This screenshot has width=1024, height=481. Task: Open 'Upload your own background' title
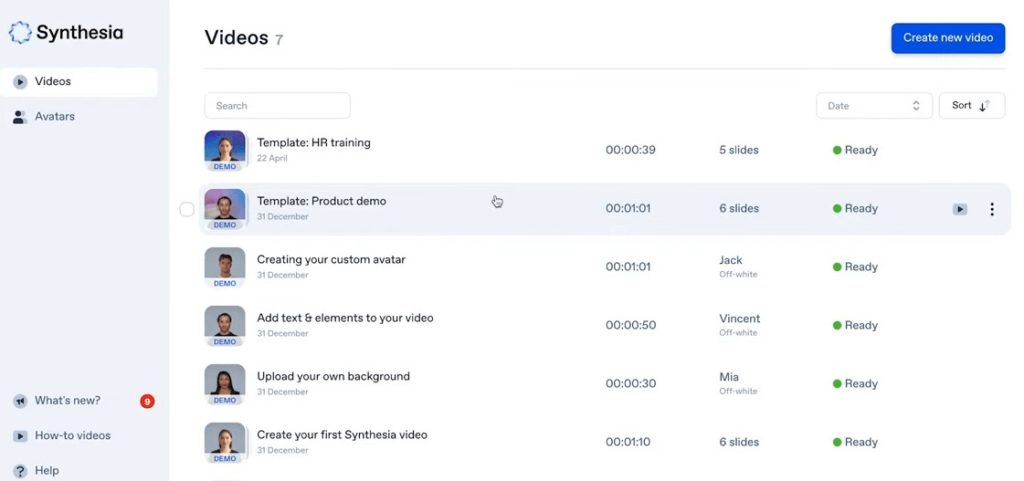coord(333,377)
